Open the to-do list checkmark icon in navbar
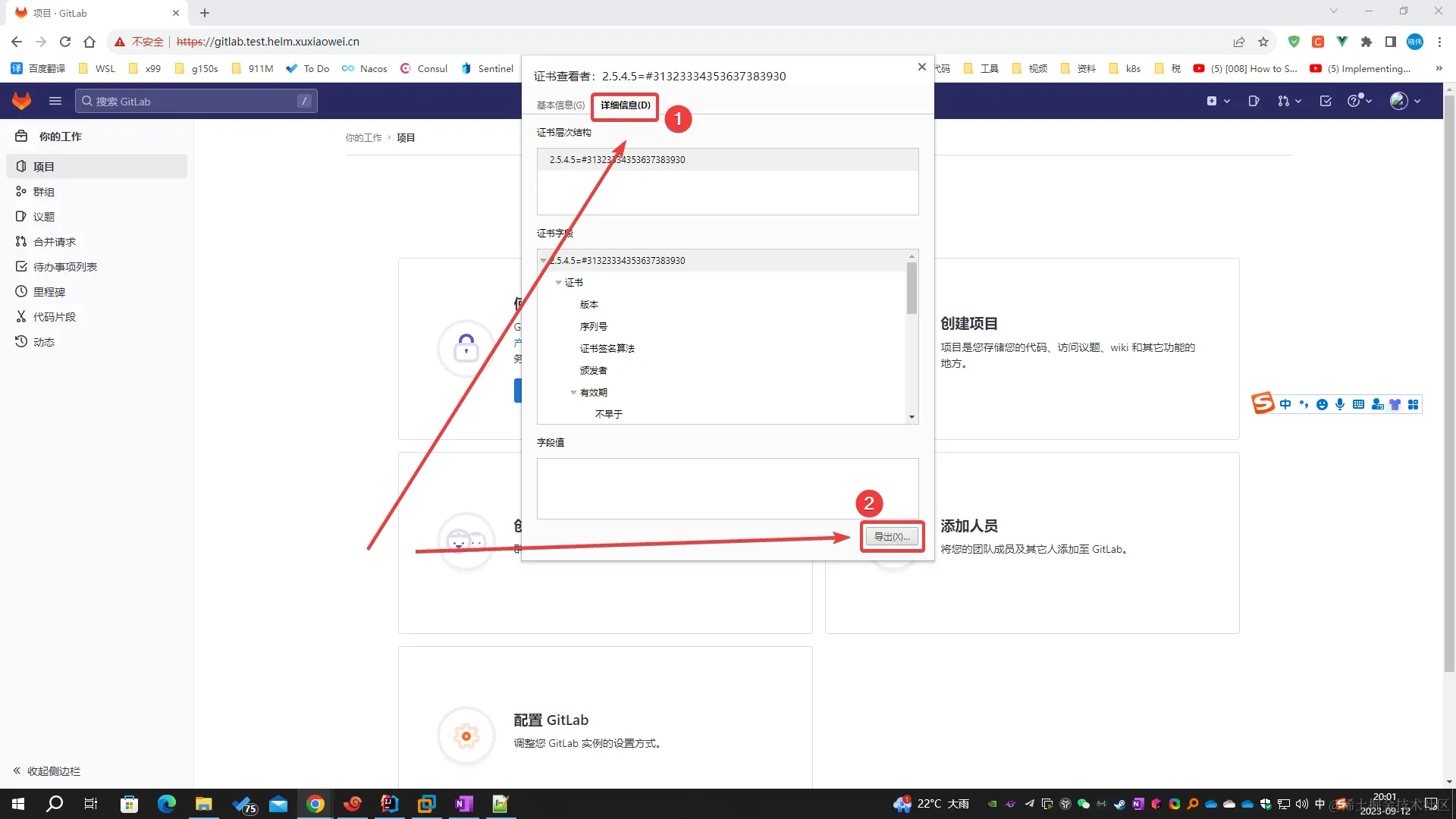 (1325, 101)
